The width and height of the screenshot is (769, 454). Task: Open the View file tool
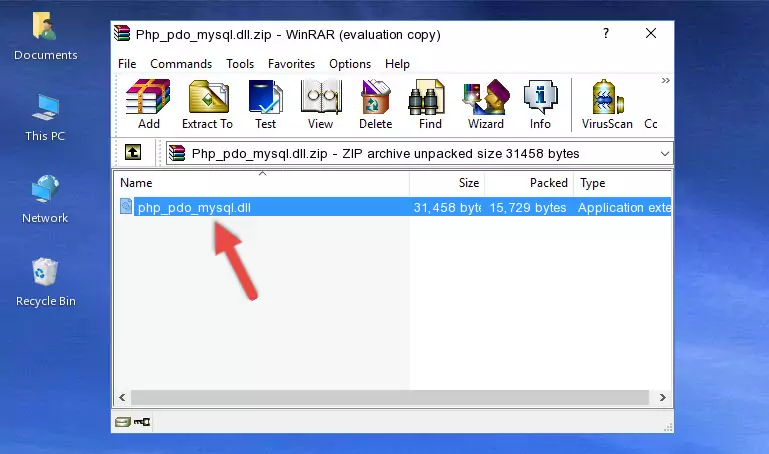point(321,104)
